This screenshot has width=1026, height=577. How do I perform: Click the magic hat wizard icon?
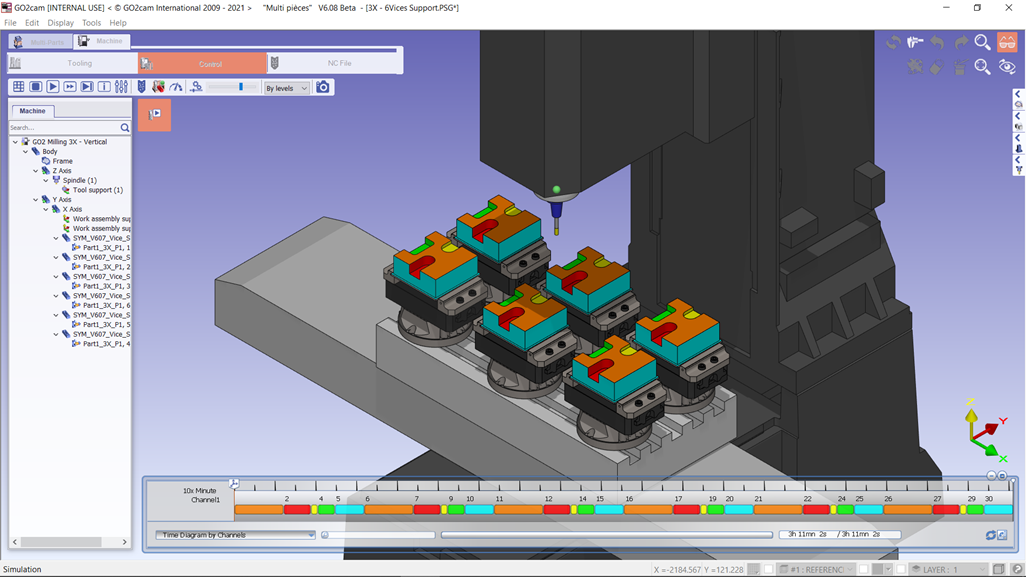point(961,66)
